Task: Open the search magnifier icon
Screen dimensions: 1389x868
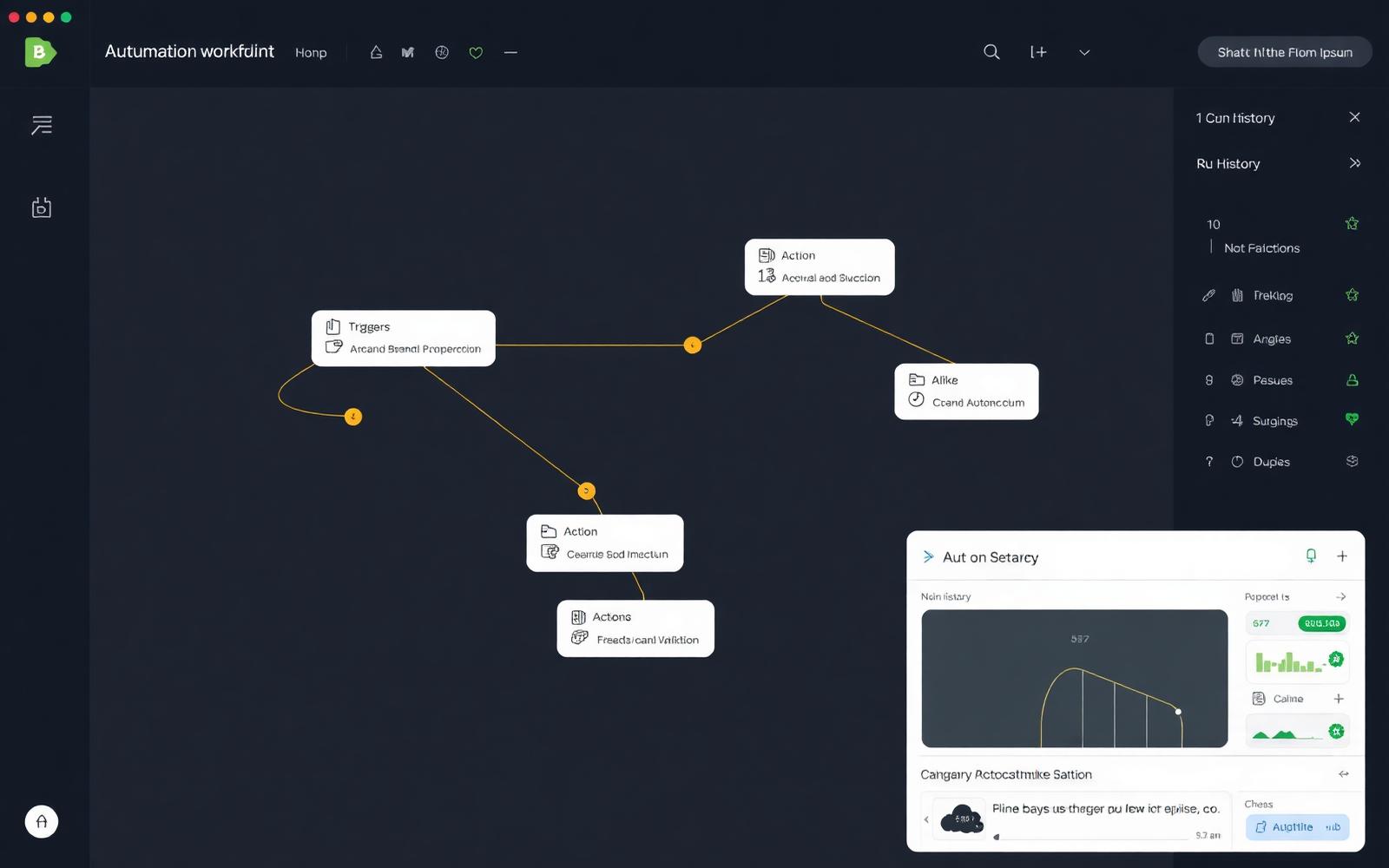Action: coord(991,52)
